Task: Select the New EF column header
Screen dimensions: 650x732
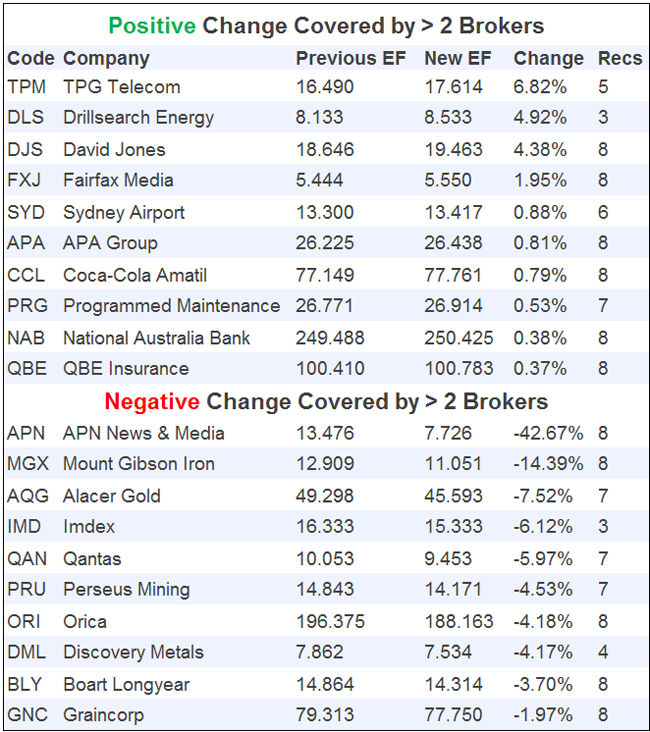Action: (x=458, y=59)
